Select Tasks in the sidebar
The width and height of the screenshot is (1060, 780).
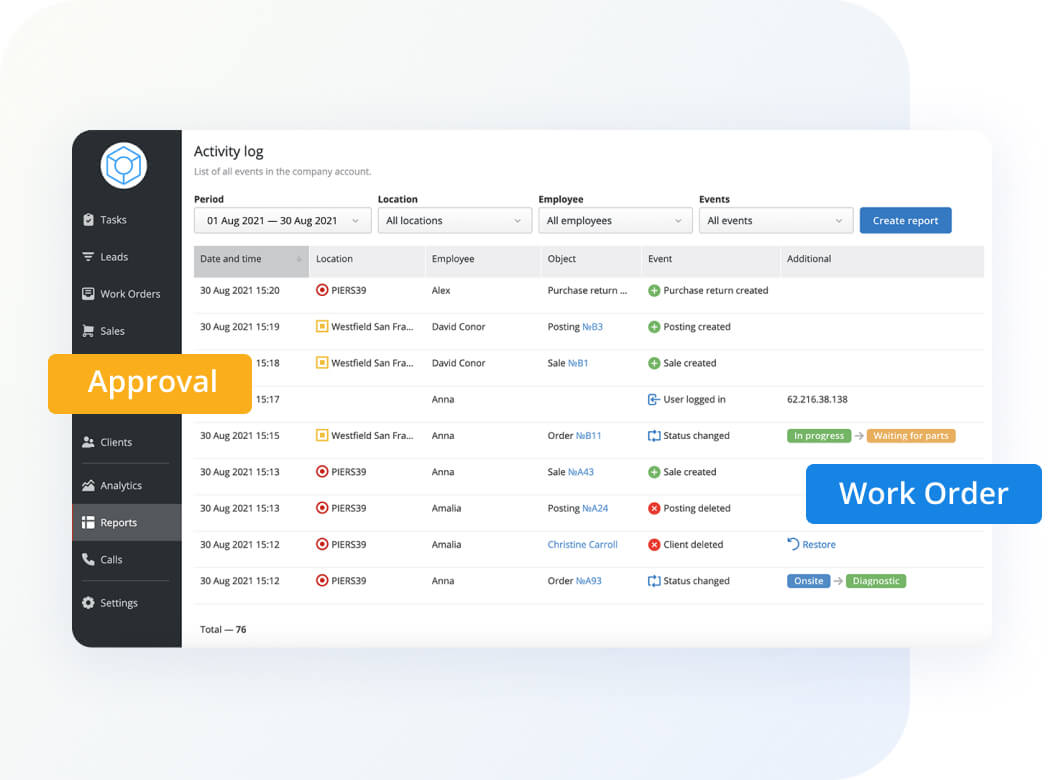pyautogui.click(x=113, y=219)
